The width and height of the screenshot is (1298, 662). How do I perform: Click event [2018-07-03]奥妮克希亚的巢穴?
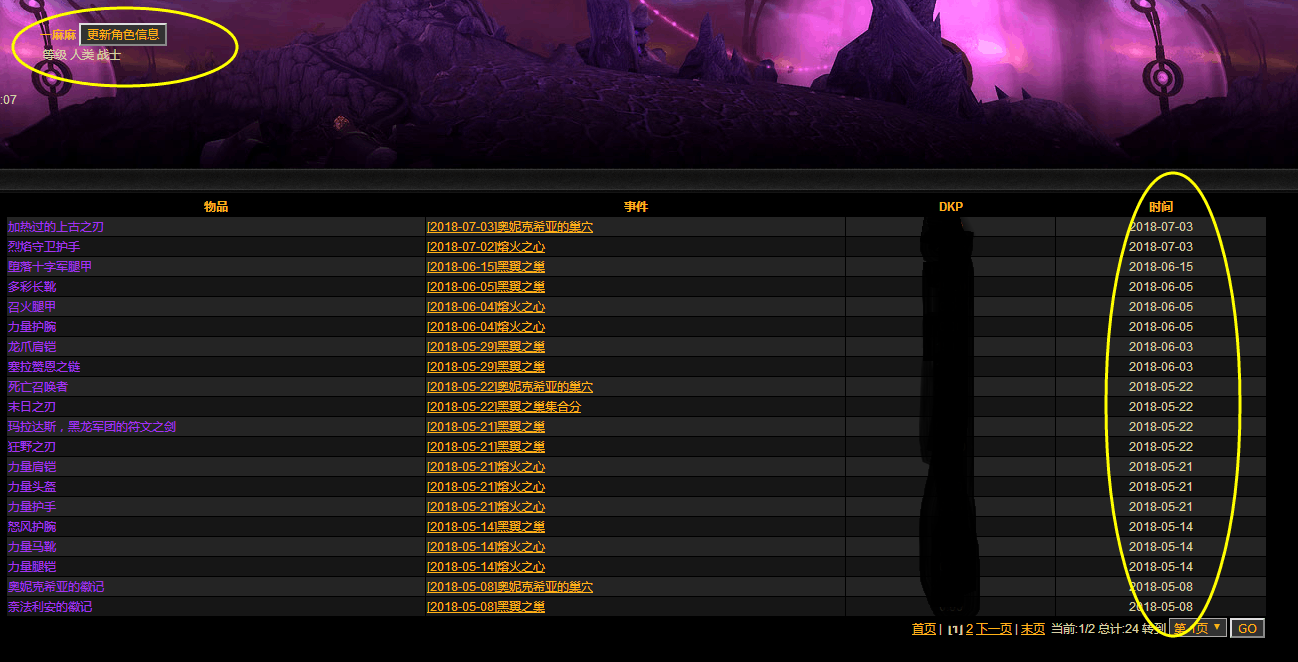(510, 226)
